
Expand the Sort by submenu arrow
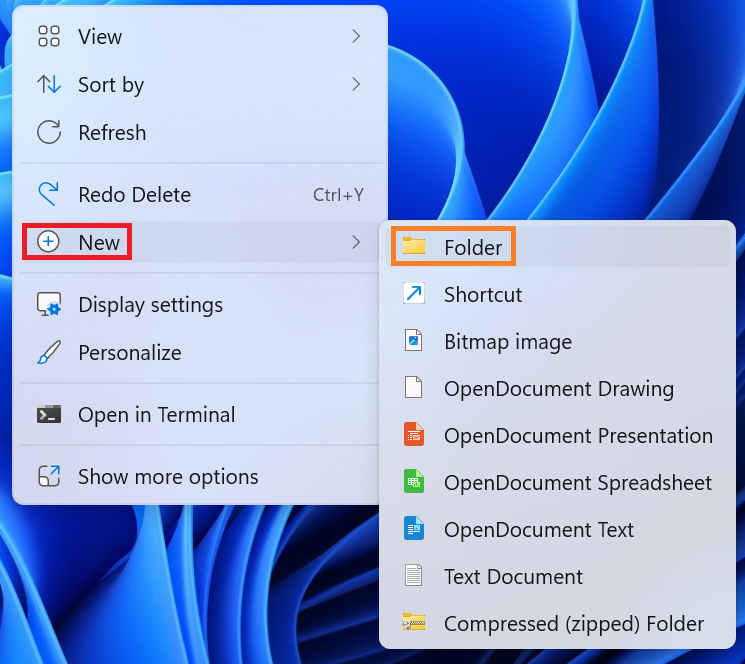click(x=356, y=84)
